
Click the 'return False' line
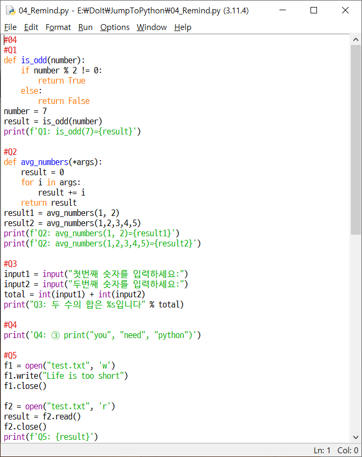64,101
